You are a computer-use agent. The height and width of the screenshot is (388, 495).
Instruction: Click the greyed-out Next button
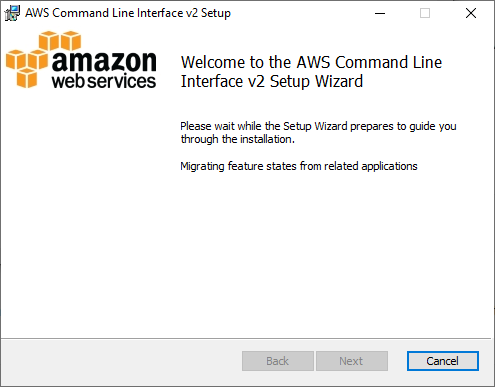click(352, 361)
